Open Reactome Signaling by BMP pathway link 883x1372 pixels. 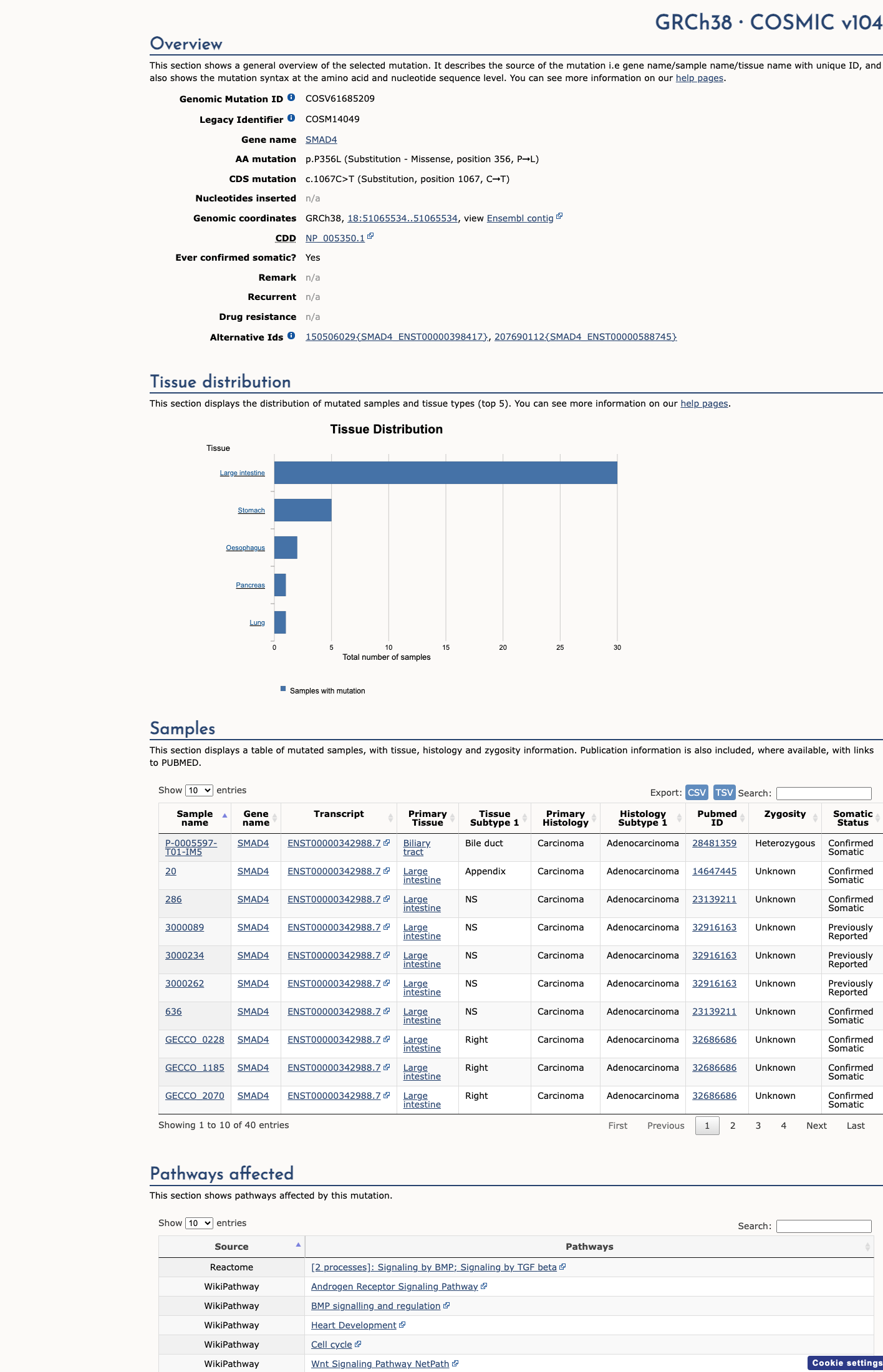433,1267
